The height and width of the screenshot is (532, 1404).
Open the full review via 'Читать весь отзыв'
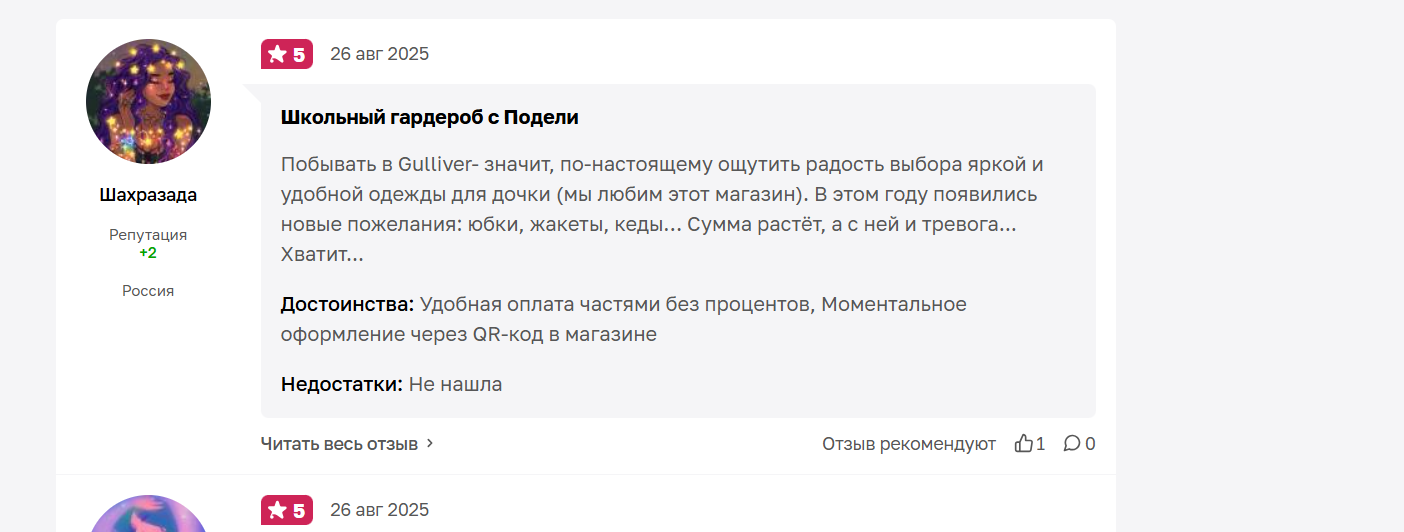coord(339,443)
